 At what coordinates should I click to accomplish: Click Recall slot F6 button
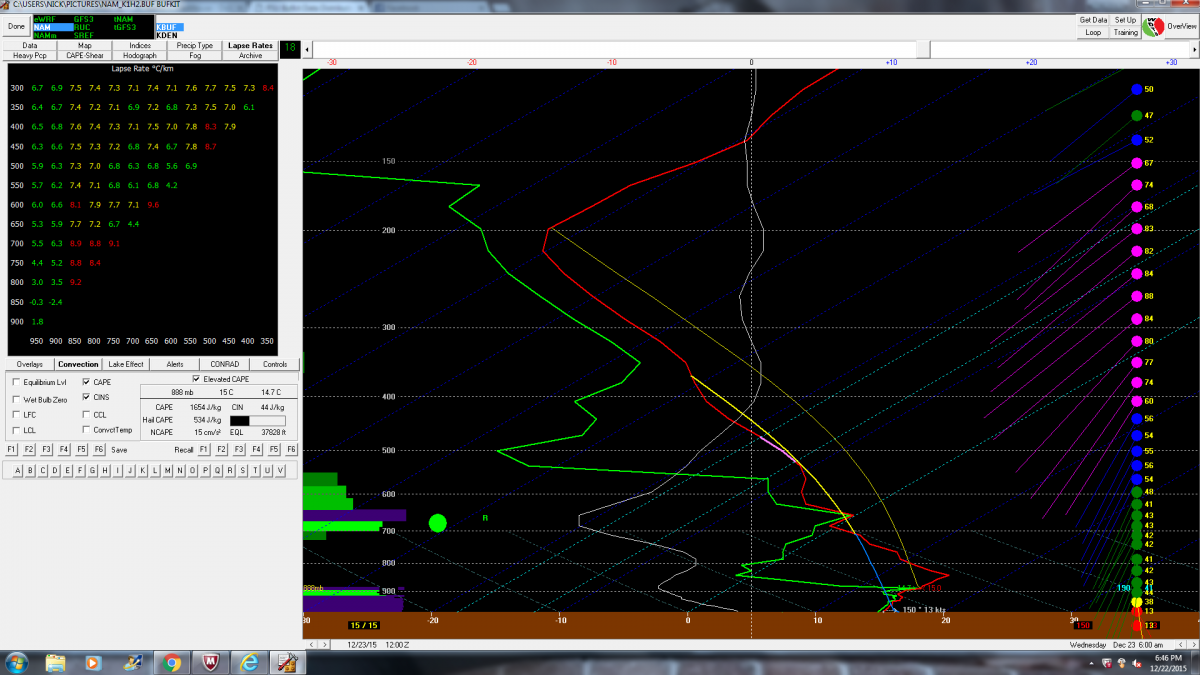pyautogui.click(x=291, y=450)
